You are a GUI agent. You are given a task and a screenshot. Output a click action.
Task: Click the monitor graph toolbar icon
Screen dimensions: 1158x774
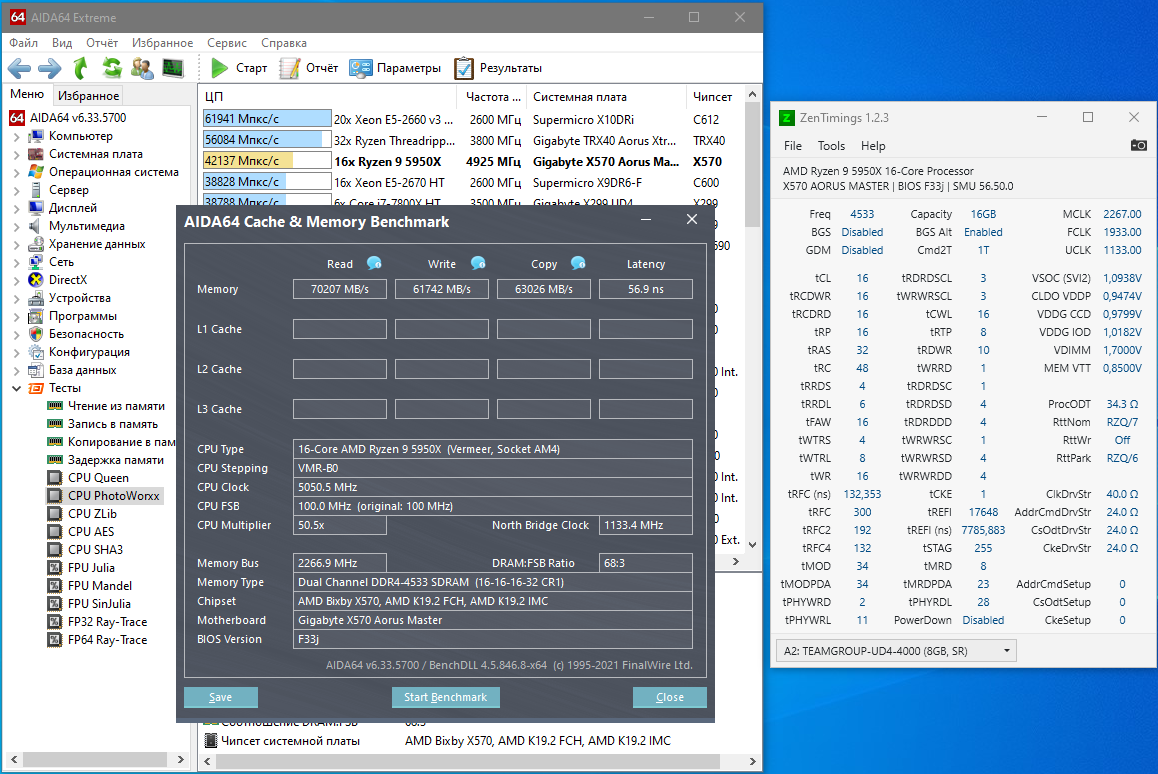173,69
